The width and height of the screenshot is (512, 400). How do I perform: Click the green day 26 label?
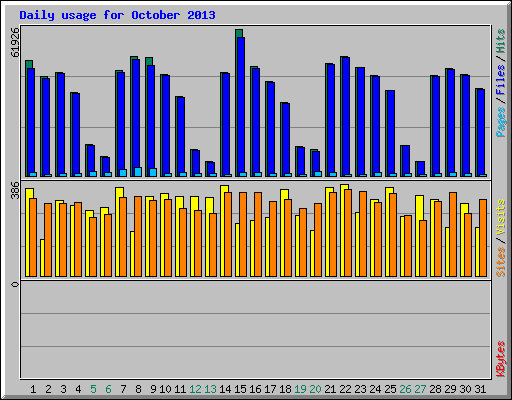[x=405, y=389]
